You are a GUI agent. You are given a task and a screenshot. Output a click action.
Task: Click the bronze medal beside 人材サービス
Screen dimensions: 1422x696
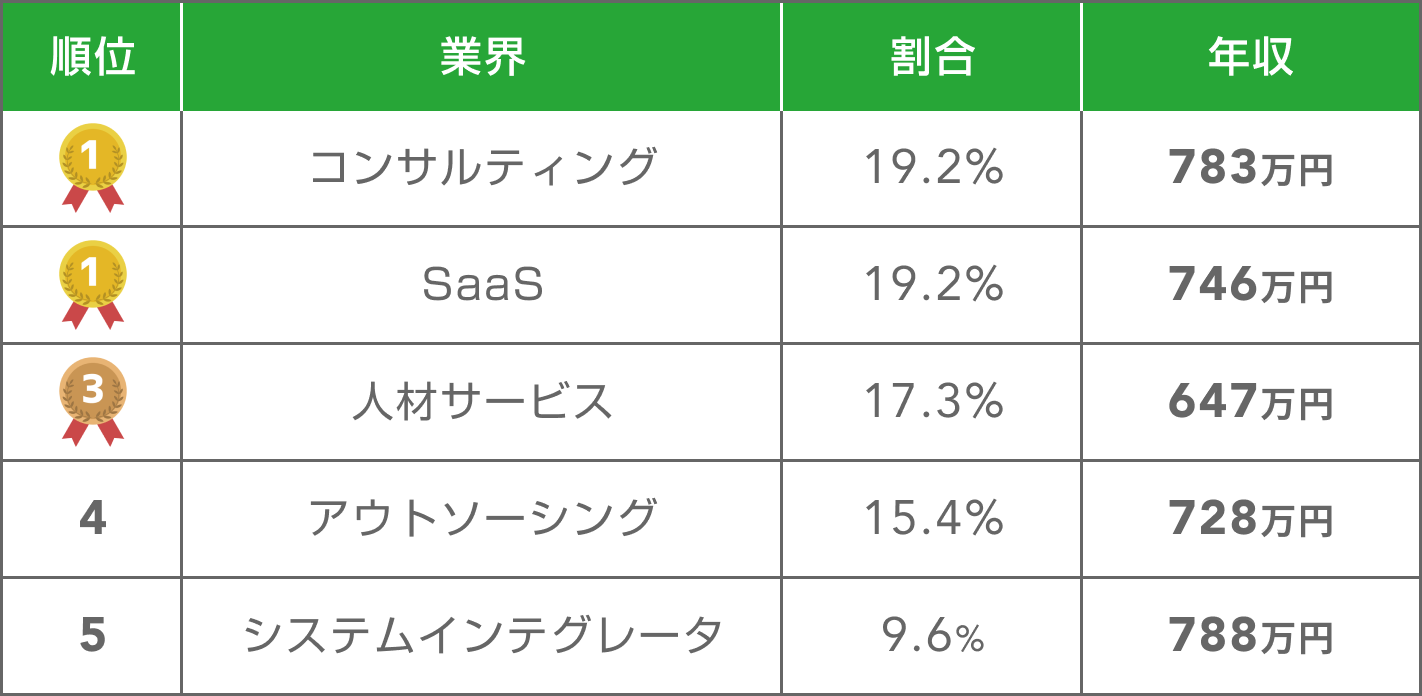pyautogui.click(x=92, y=401)
